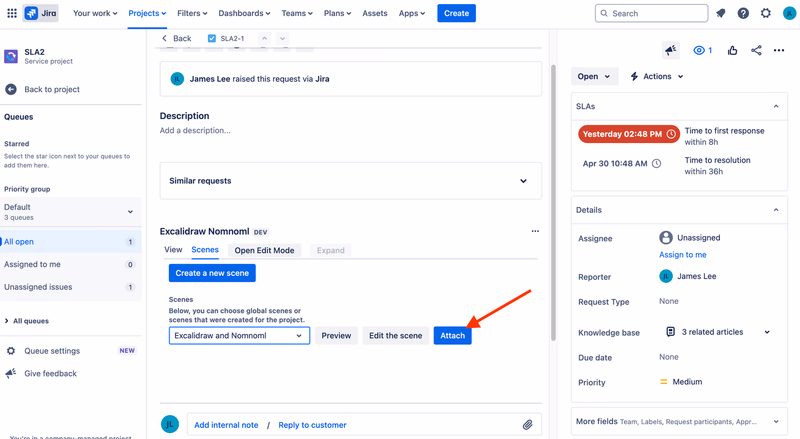Click the attachment paperclip icon

(528, 425)
